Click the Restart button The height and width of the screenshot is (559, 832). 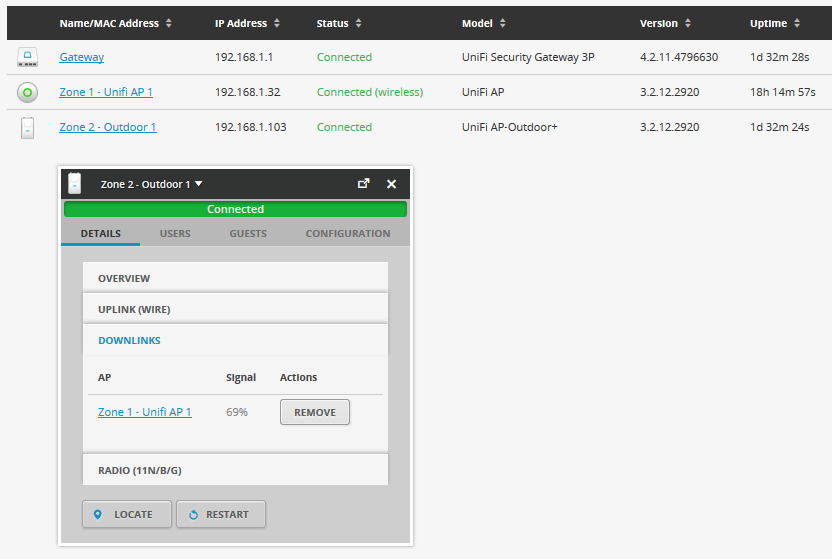(x=220, y=514)
